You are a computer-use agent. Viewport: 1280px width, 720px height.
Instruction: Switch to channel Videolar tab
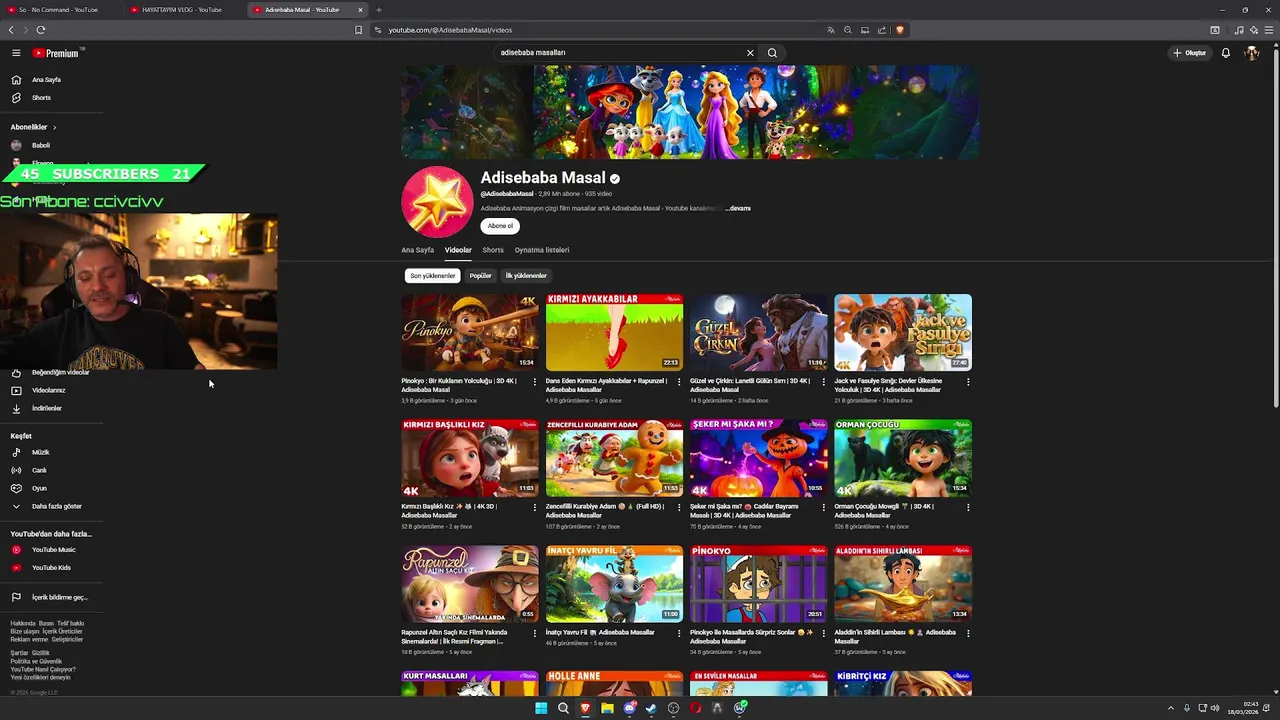tap(458, 250)
